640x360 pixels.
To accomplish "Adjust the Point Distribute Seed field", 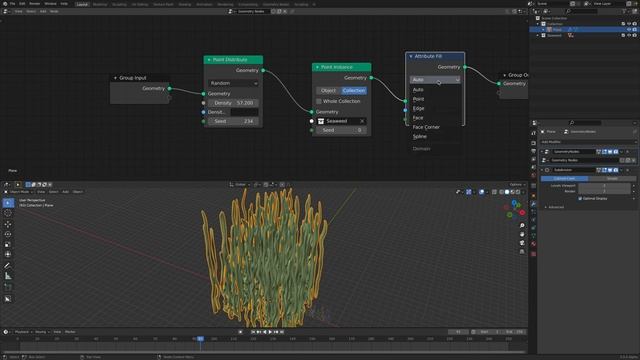I will (233, 122).
